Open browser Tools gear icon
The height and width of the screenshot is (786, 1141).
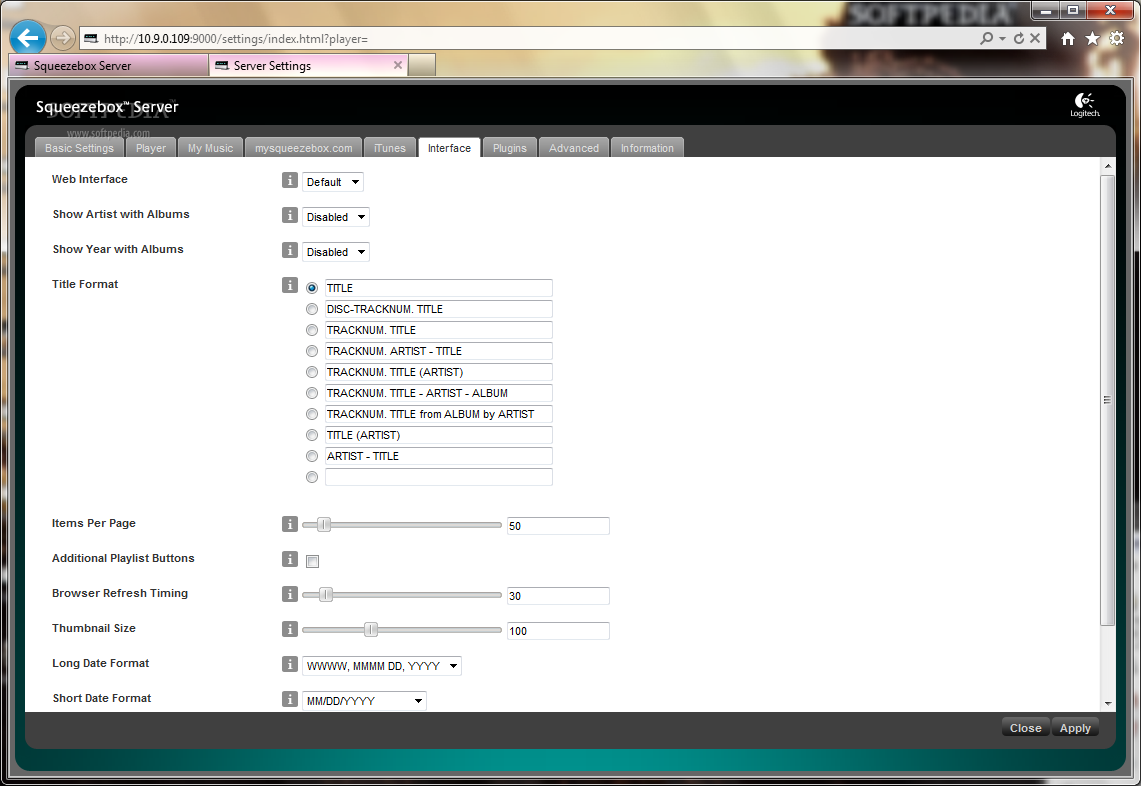[x=1117, y=39]
